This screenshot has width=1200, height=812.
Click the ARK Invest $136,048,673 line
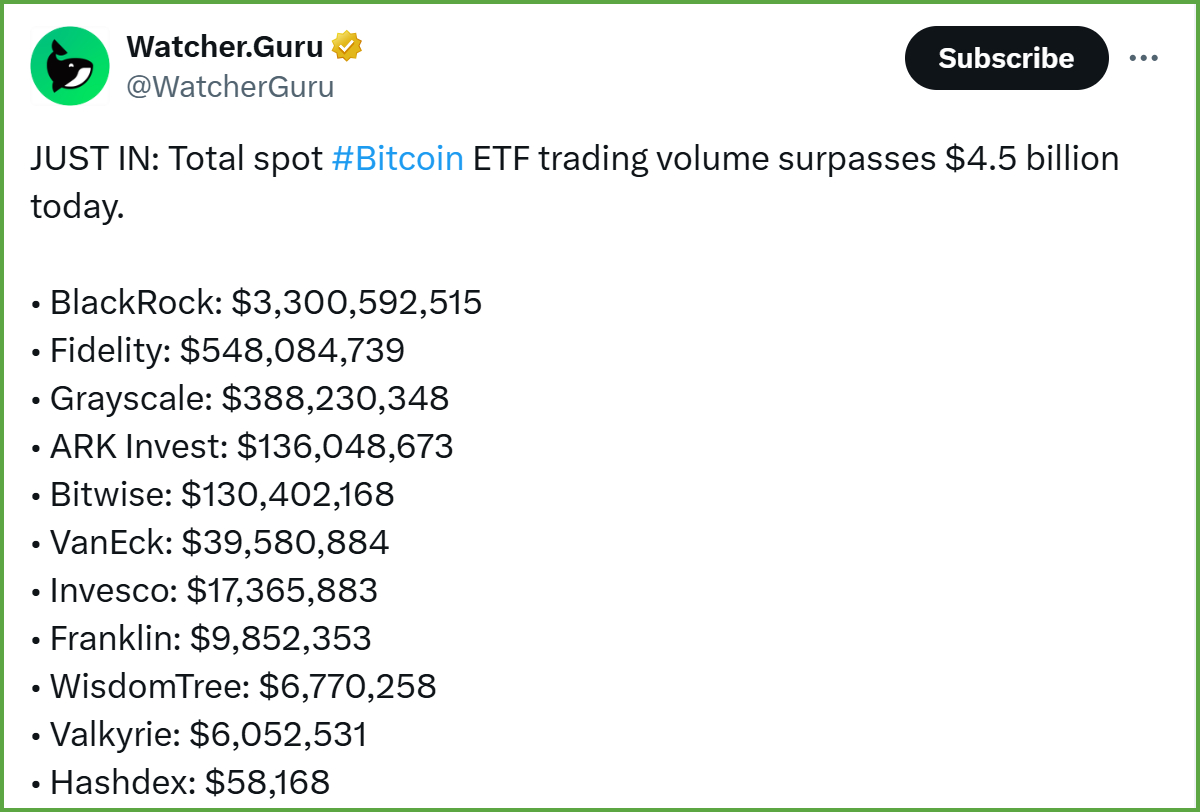[x=242, y=446]
